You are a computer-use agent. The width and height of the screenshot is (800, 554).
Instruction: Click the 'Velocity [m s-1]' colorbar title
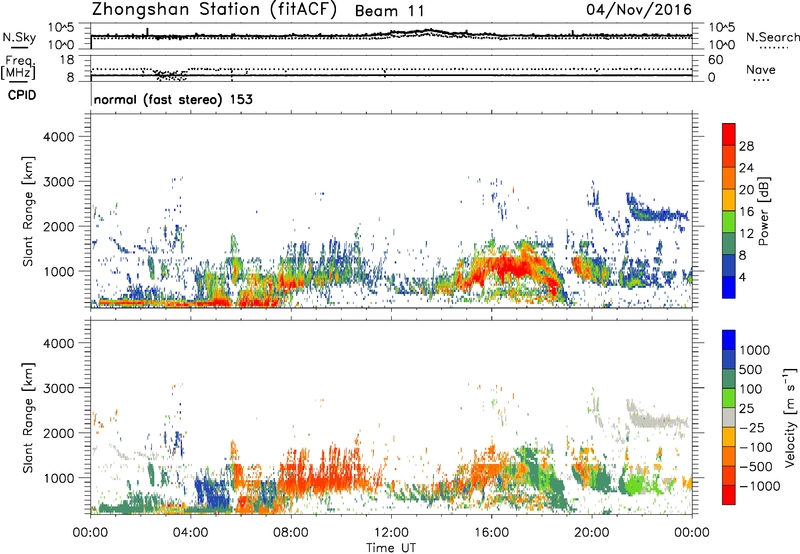pos(789,417)
